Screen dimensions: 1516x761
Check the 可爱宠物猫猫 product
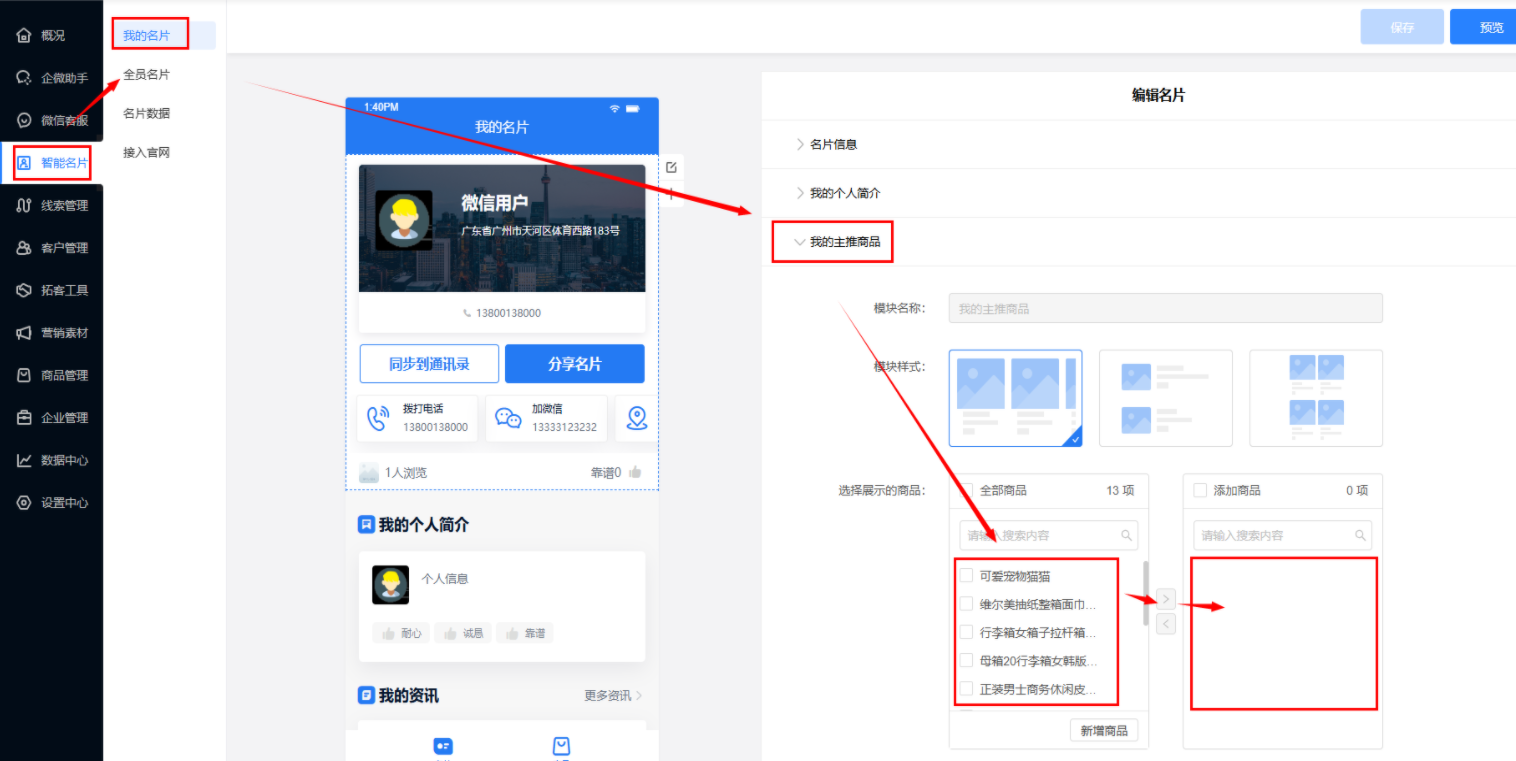[966, 576]
